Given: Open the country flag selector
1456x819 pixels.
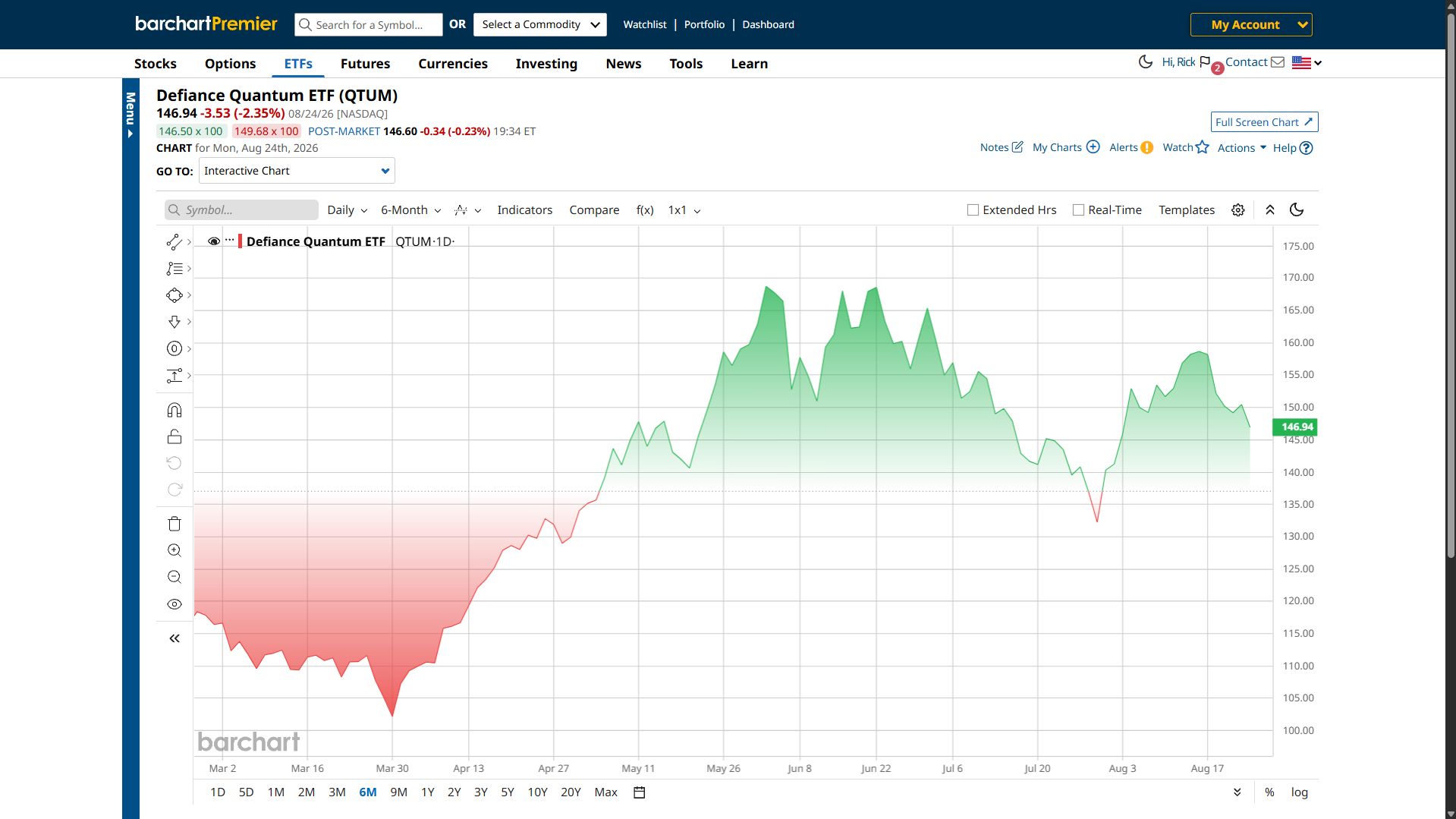Looking at the screenshot, I should pos(1307,63).
